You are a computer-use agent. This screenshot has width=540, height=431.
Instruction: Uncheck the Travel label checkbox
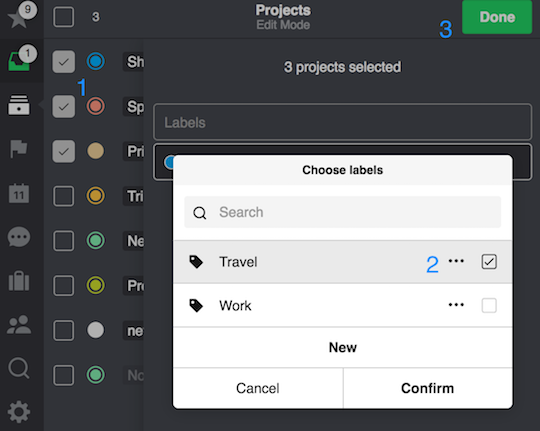[489, 262]
